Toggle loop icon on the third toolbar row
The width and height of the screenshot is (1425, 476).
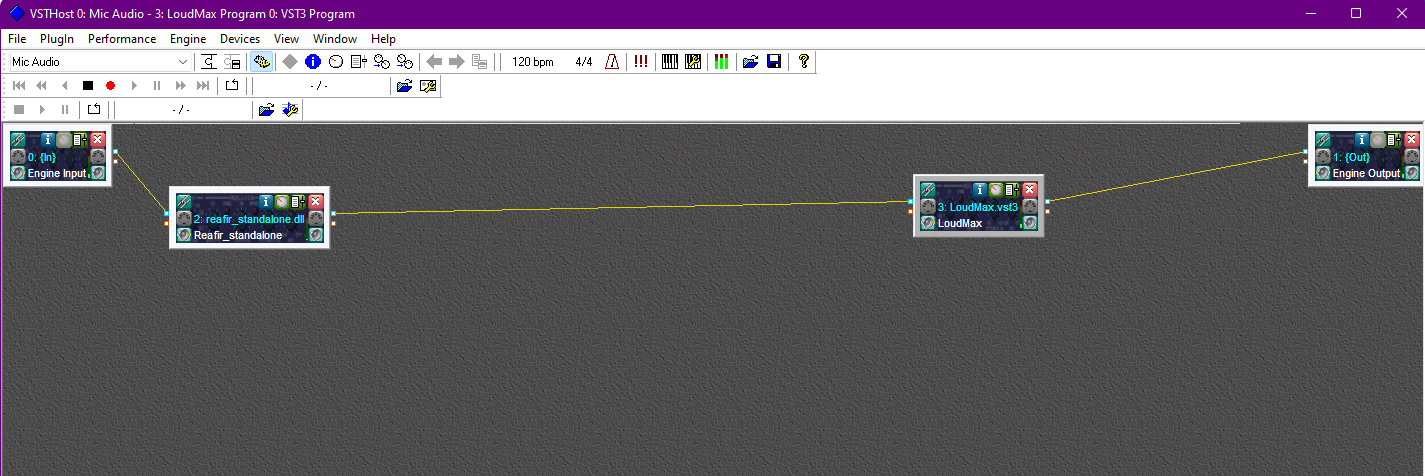(94, 110)
